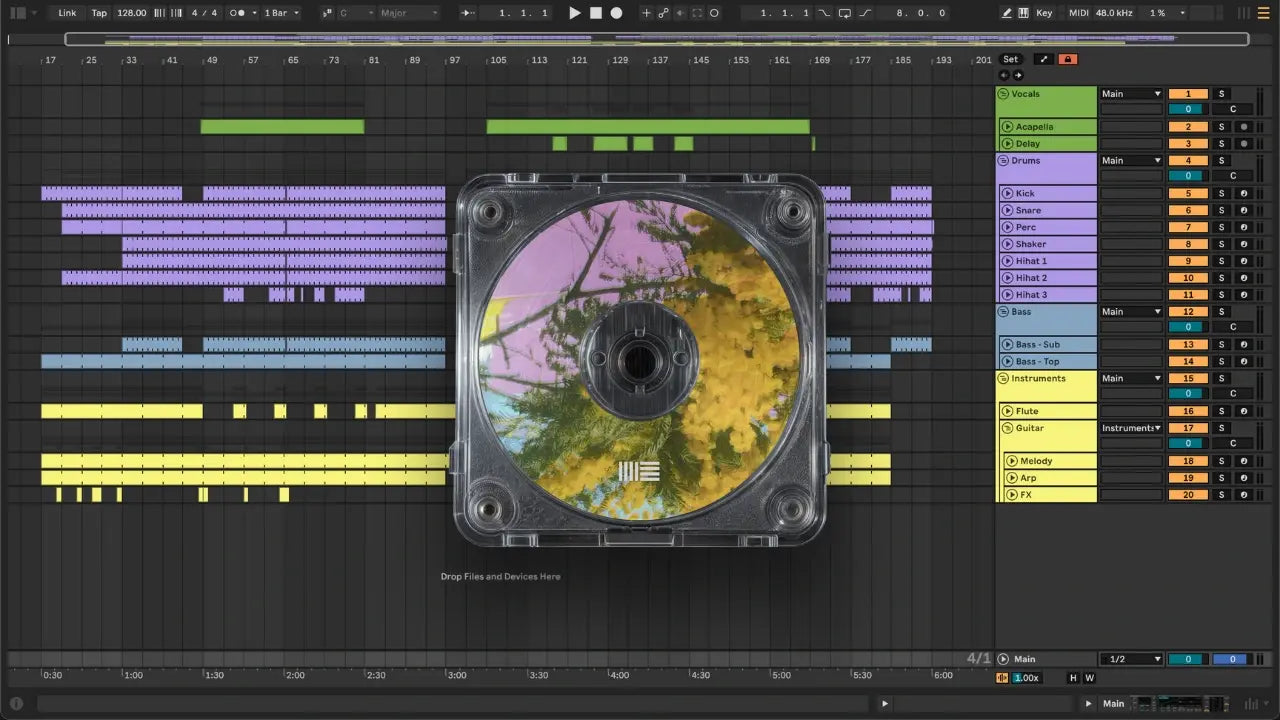The height and width of the screenshot is (720, 1280).
Task: Unfold the Flute track
Action: [1008, 411]
